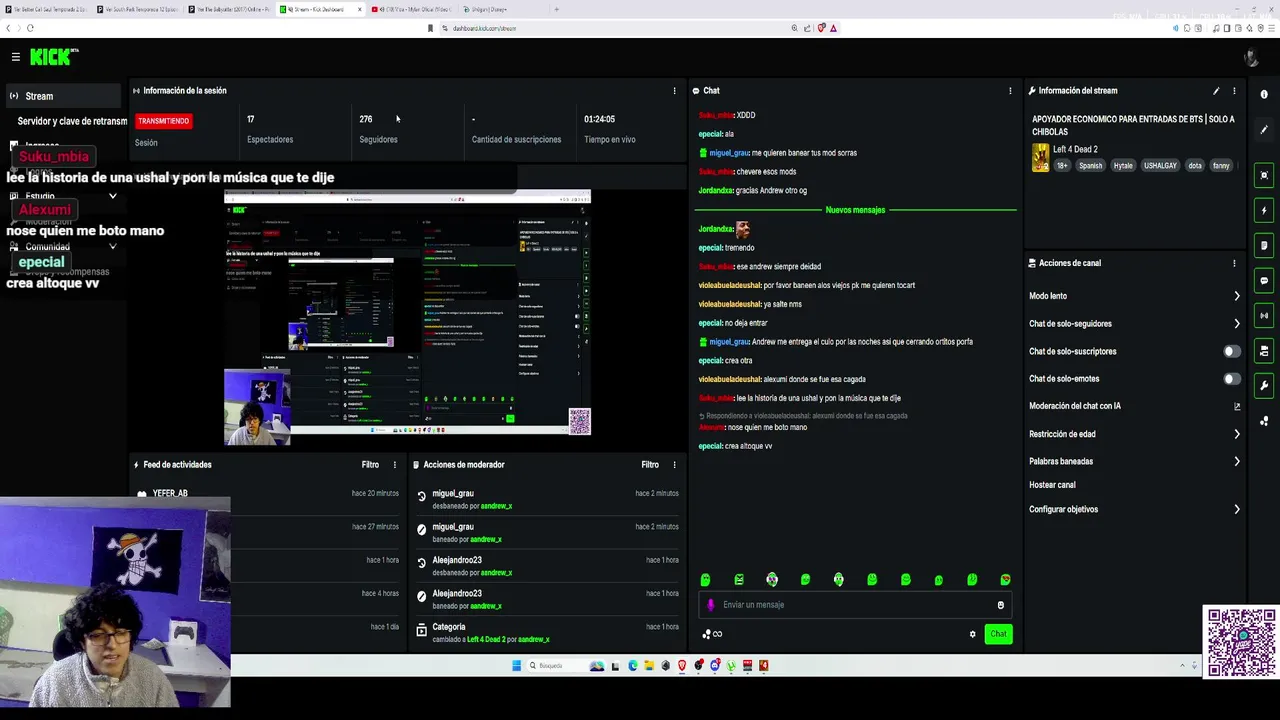This screenshot has height=720, width=1280.
Task: Click the Brave shields icon in the address bar
Action: pyautogui.click(x=821, y=28)
